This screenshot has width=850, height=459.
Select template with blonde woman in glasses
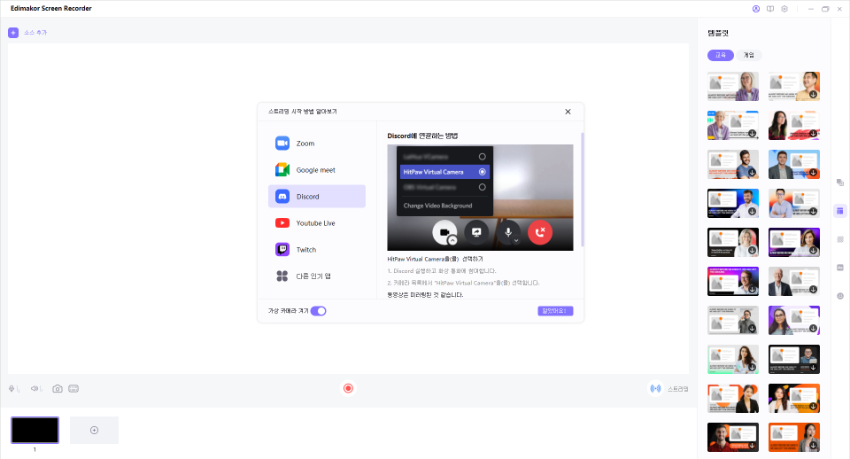(x=733, y=86)
